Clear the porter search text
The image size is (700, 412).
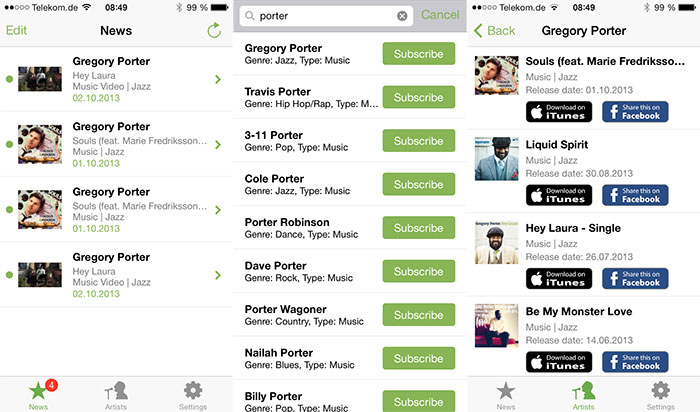[402, 16]
